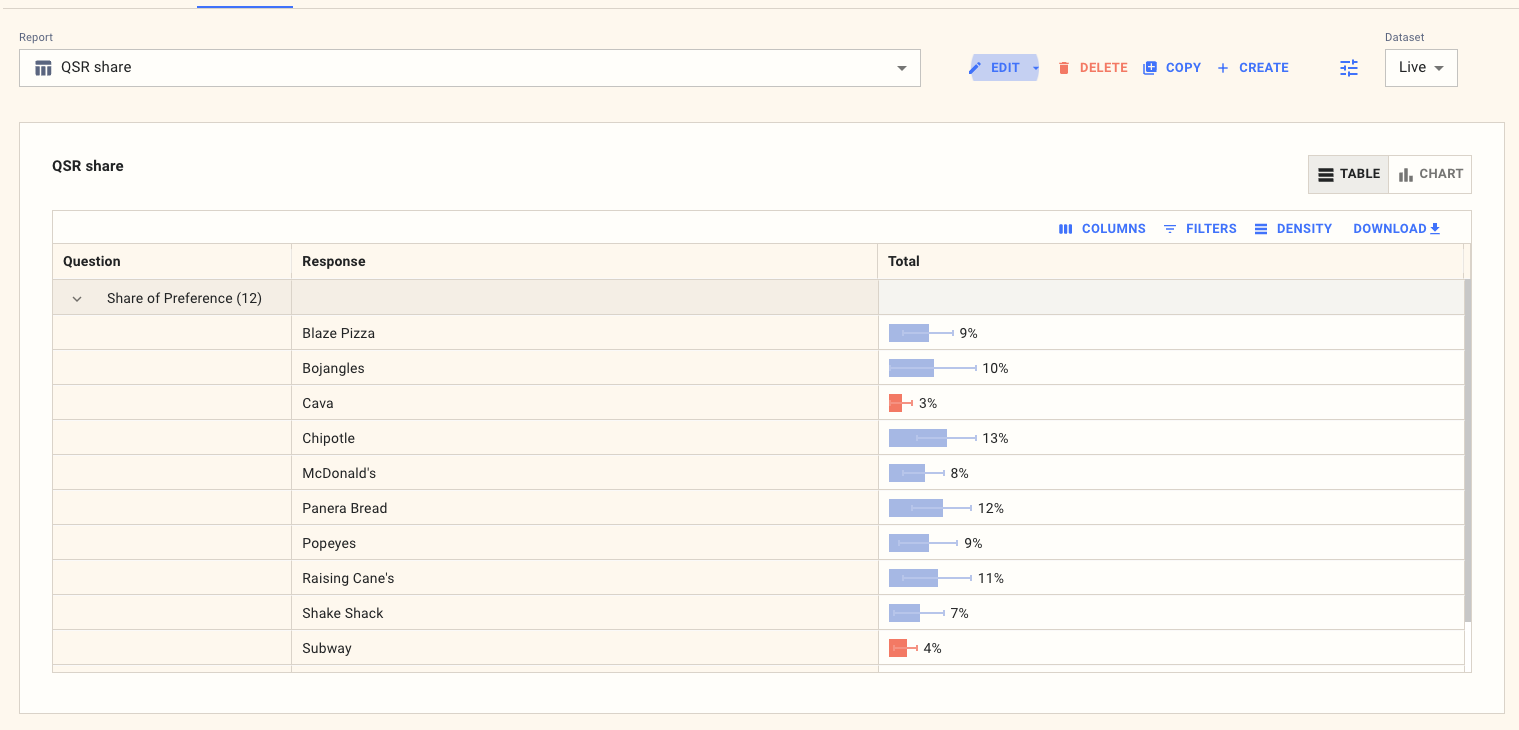Click the QSR share report title

click(88, 166)
